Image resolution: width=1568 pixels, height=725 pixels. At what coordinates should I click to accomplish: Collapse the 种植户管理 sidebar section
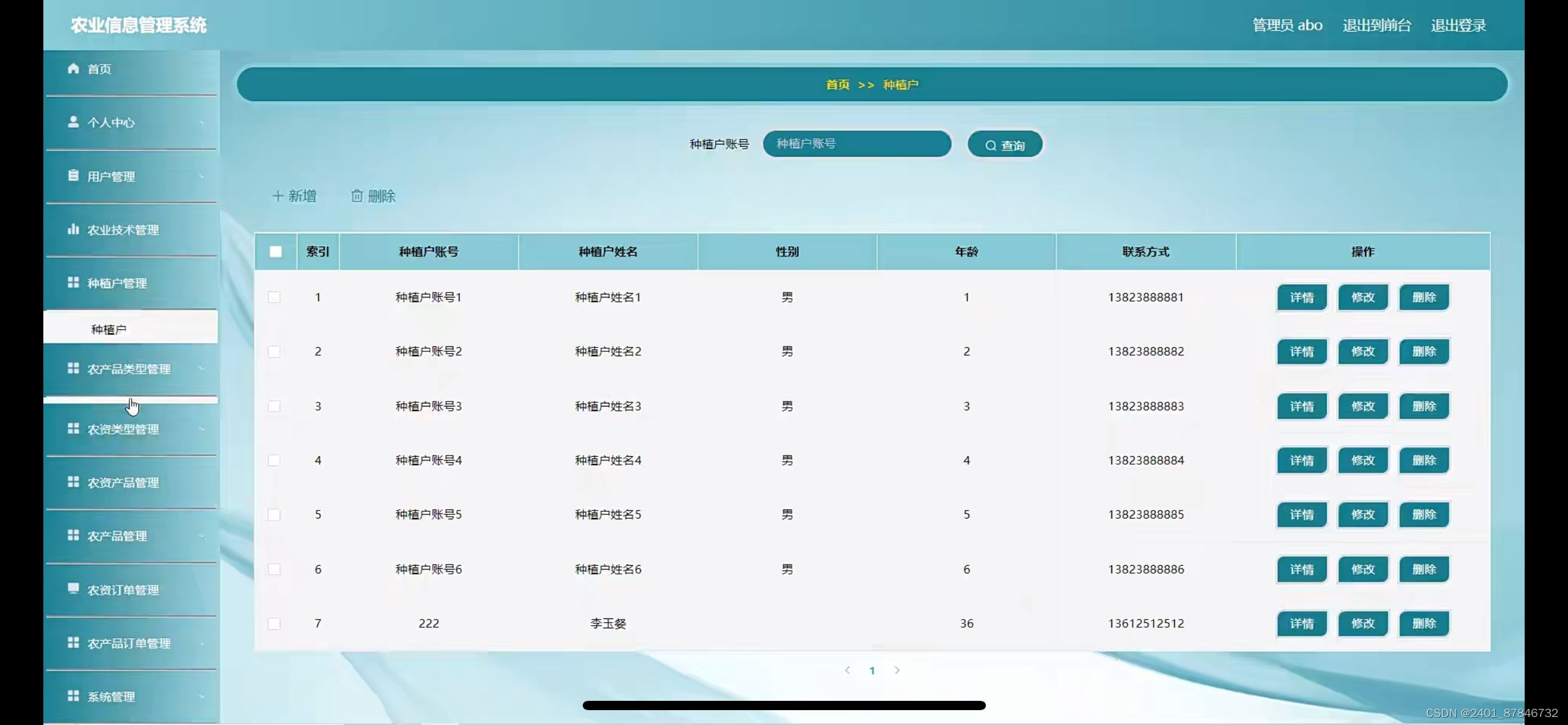click(x=131, y=283)
